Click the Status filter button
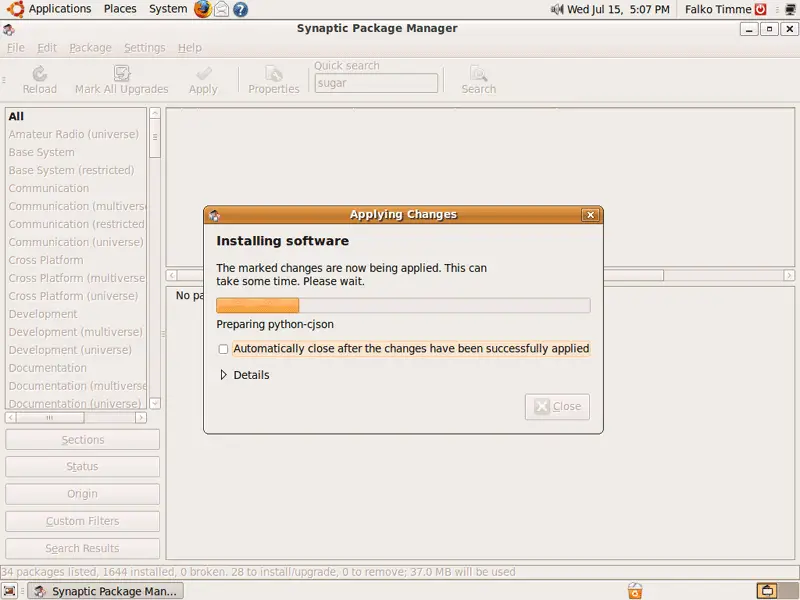The width and height of the screenshot is (800, 600). 82,467
